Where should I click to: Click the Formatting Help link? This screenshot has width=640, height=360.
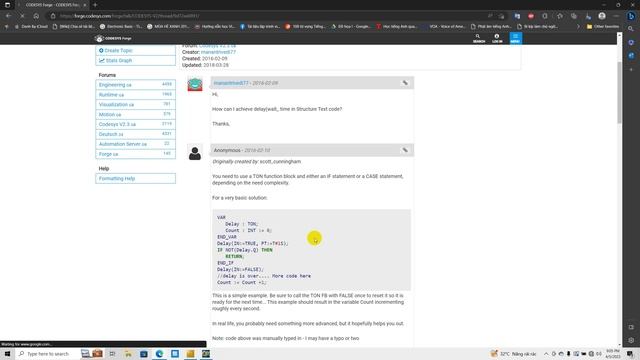[135, 178]
